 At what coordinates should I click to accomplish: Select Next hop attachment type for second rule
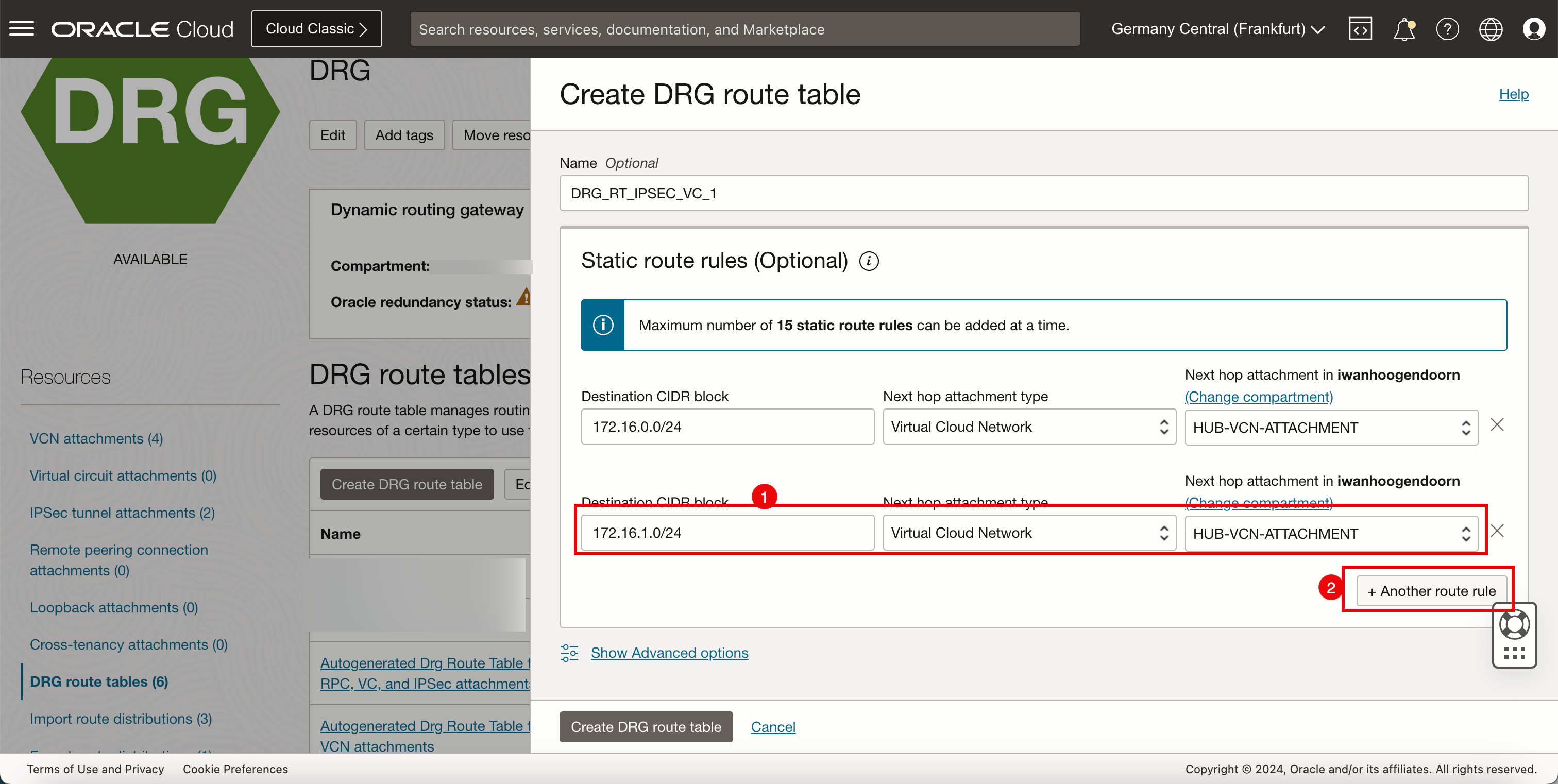click(x=1025, y=532)
